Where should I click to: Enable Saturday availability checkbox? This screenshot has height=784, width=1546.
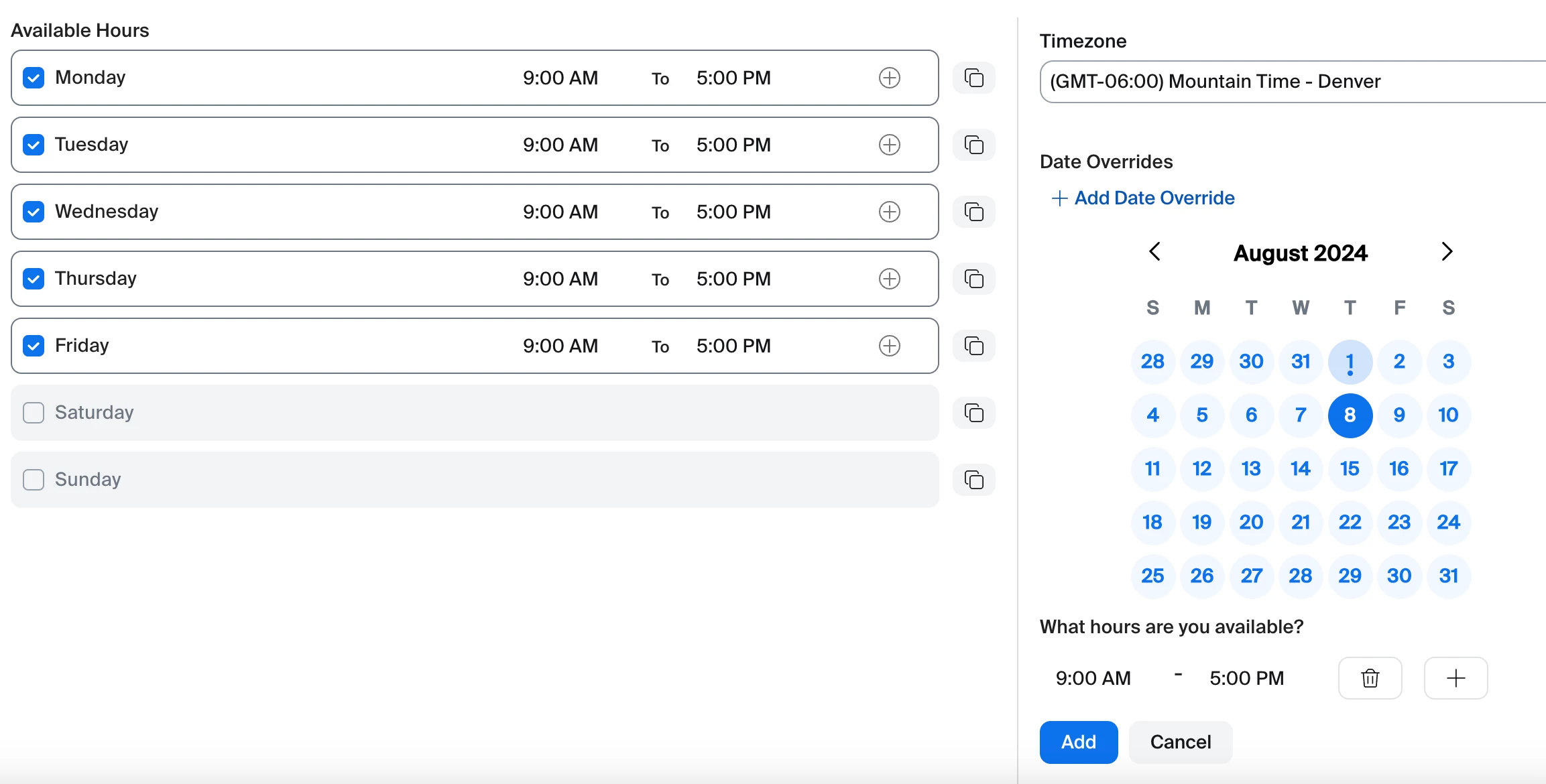click(x=34, y=413)
